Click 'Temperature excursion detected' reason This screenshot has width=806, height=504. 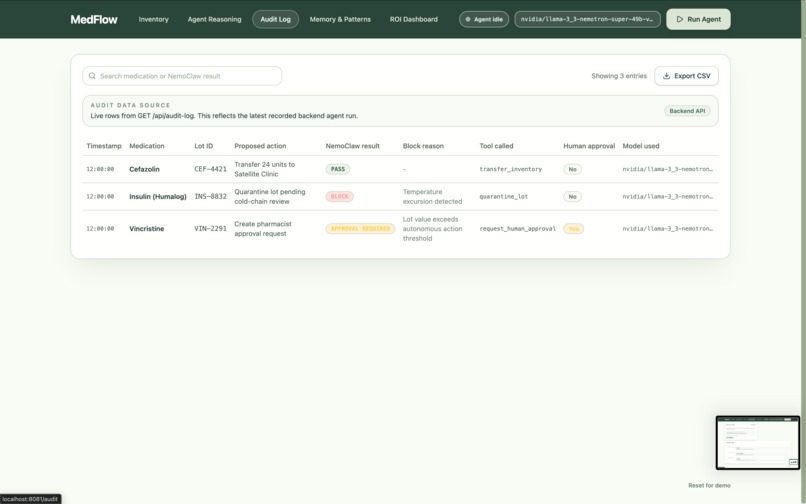click(x=432, y=196)
